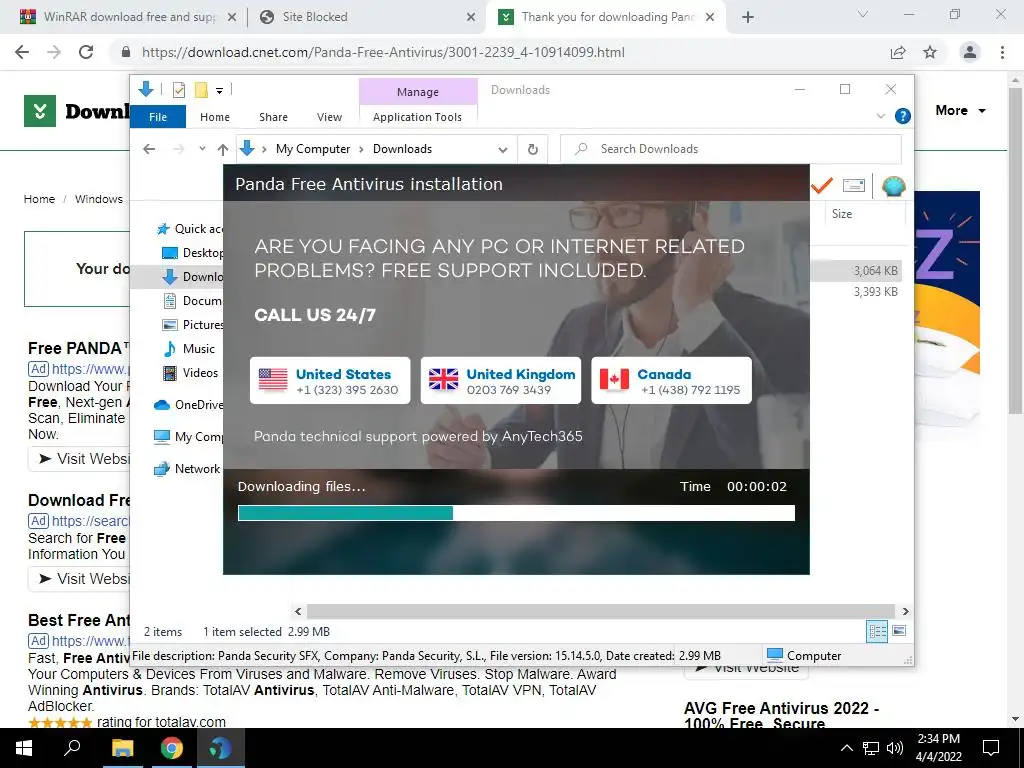Screen dimensions: 1024x768
Task: Switch to Details view layout icon
Action: 877,631
